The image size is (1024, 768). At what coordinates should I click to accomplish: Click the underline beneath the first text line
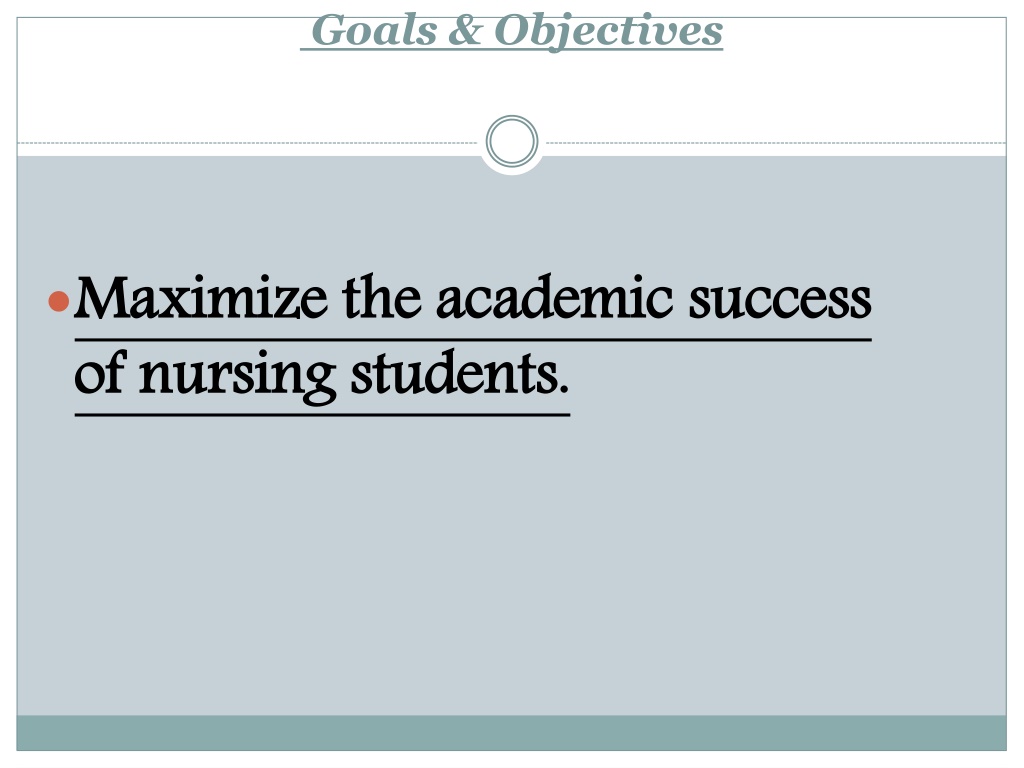click(473, 340)
